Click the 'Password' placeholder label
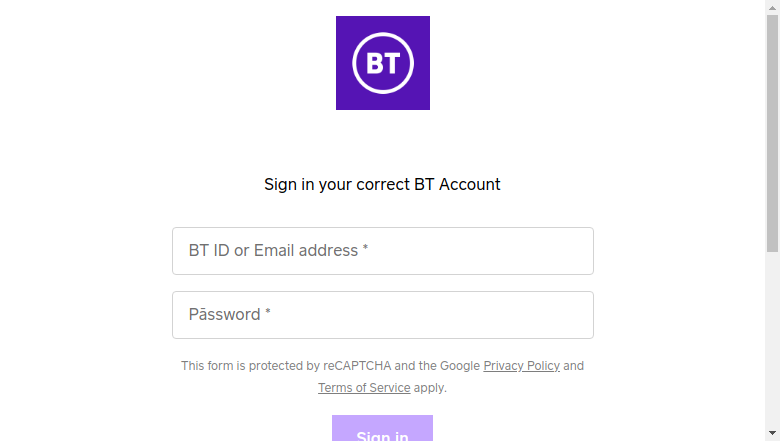Viewport: 780px width, 441px height. click(x=224, y=314)
